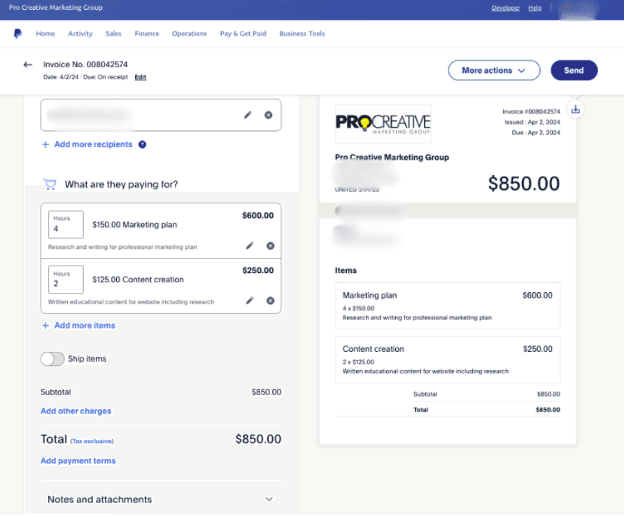The height and width of the screenshot is (516, 624).
Task: Click the blurred recipient field
Action: coord(161,115)
